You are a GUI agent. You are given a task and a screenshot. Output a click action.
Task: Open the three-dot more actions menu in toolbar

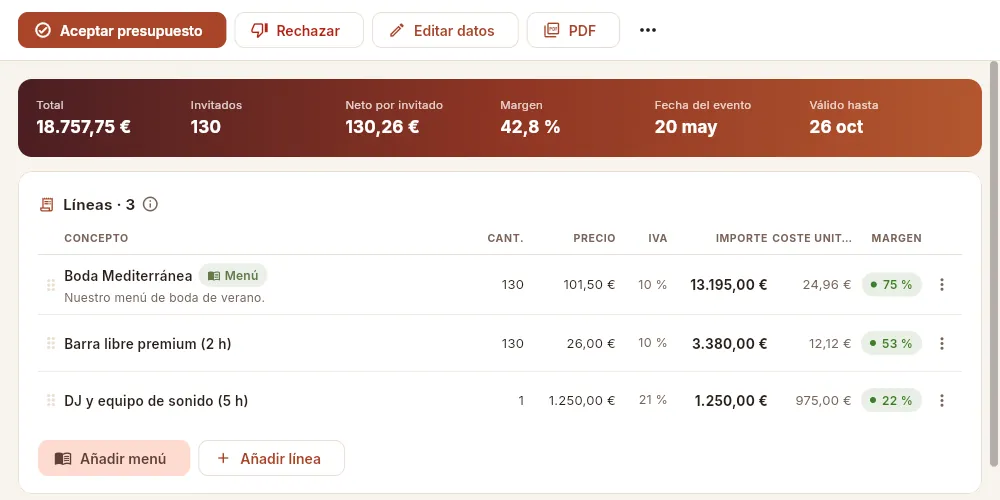[x=648, y=30]
